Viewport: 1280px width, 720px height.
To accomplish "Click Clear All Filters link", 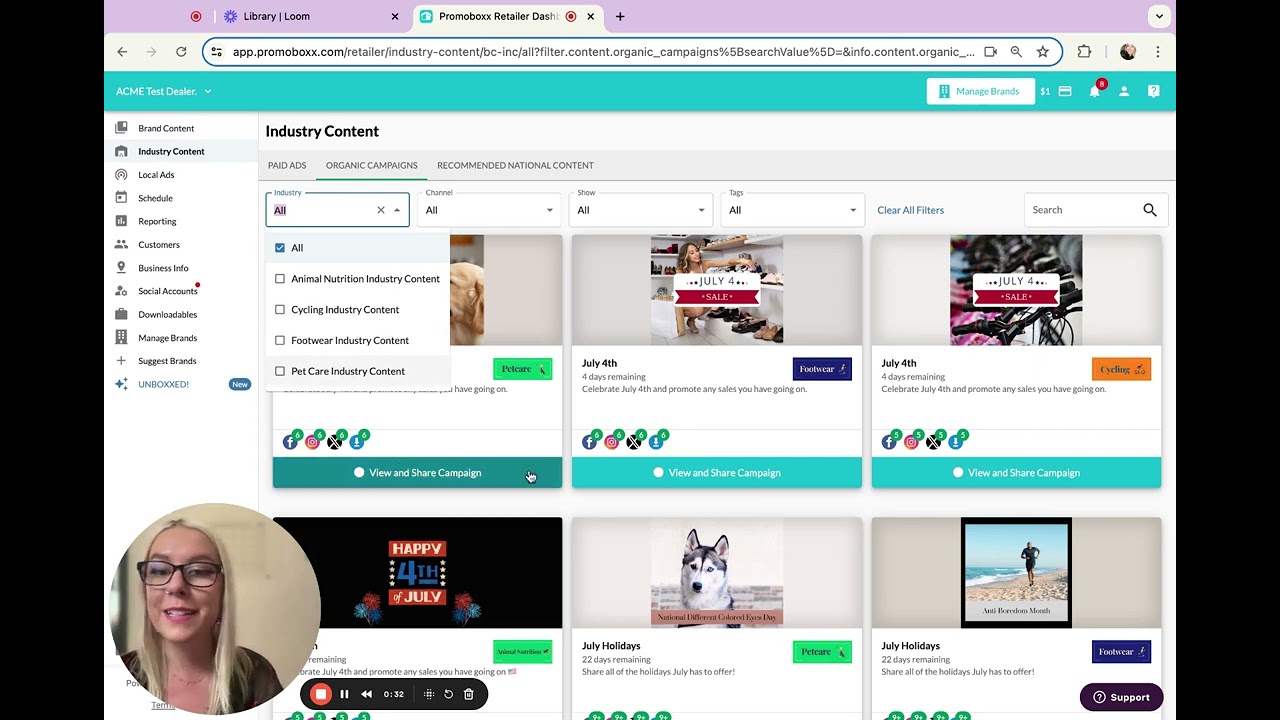I will click(910, 210).
